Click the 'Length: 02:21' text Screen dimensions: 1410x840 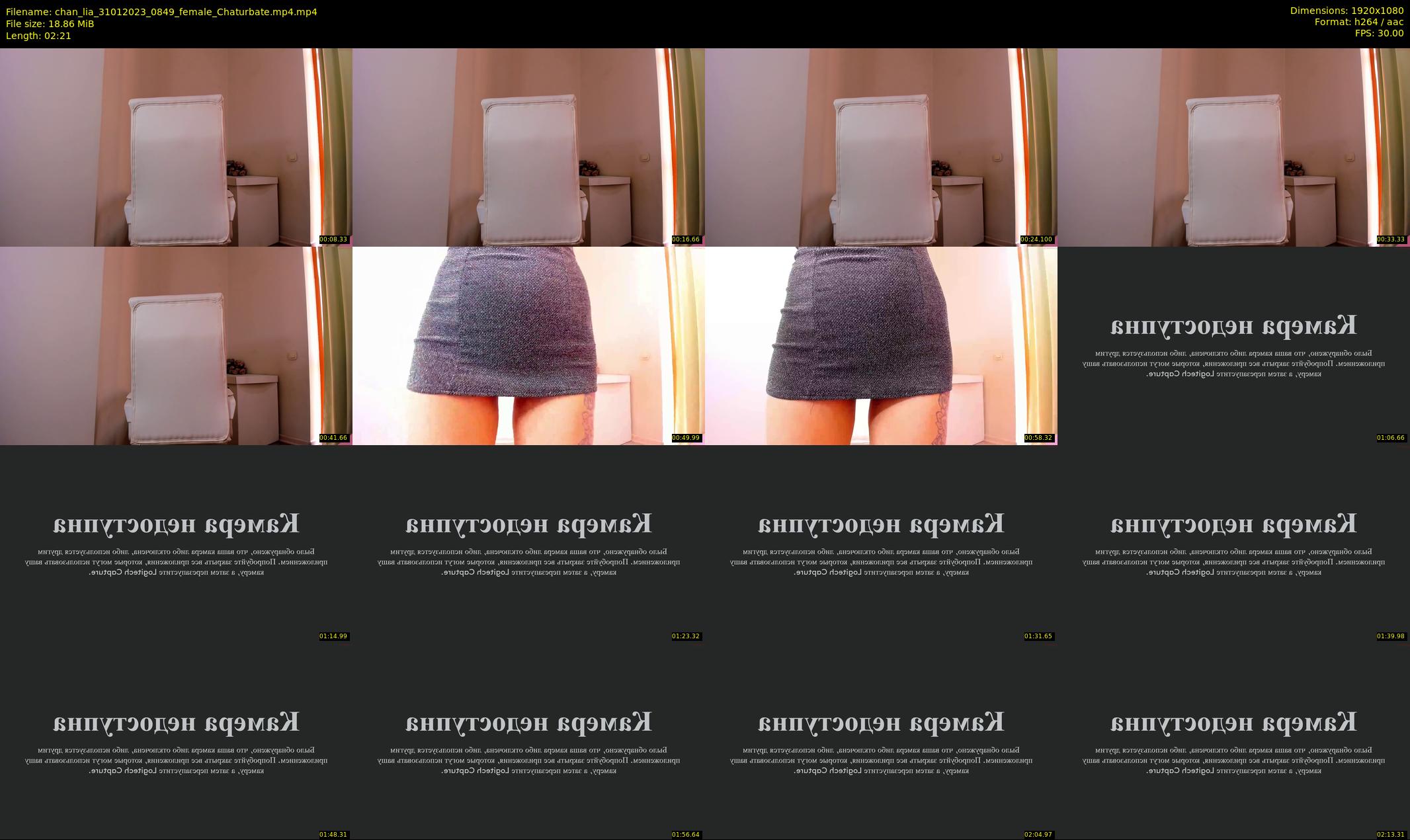pos(38,36)
